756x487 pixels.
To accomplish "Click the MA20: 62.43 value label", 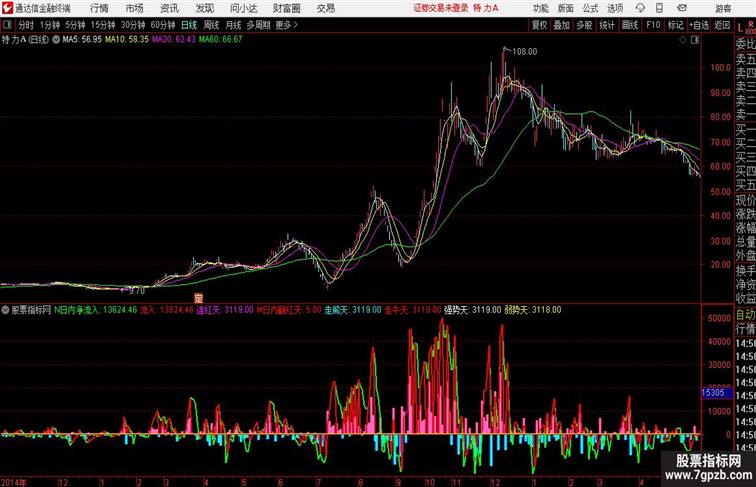I will [x=174, y=40].
